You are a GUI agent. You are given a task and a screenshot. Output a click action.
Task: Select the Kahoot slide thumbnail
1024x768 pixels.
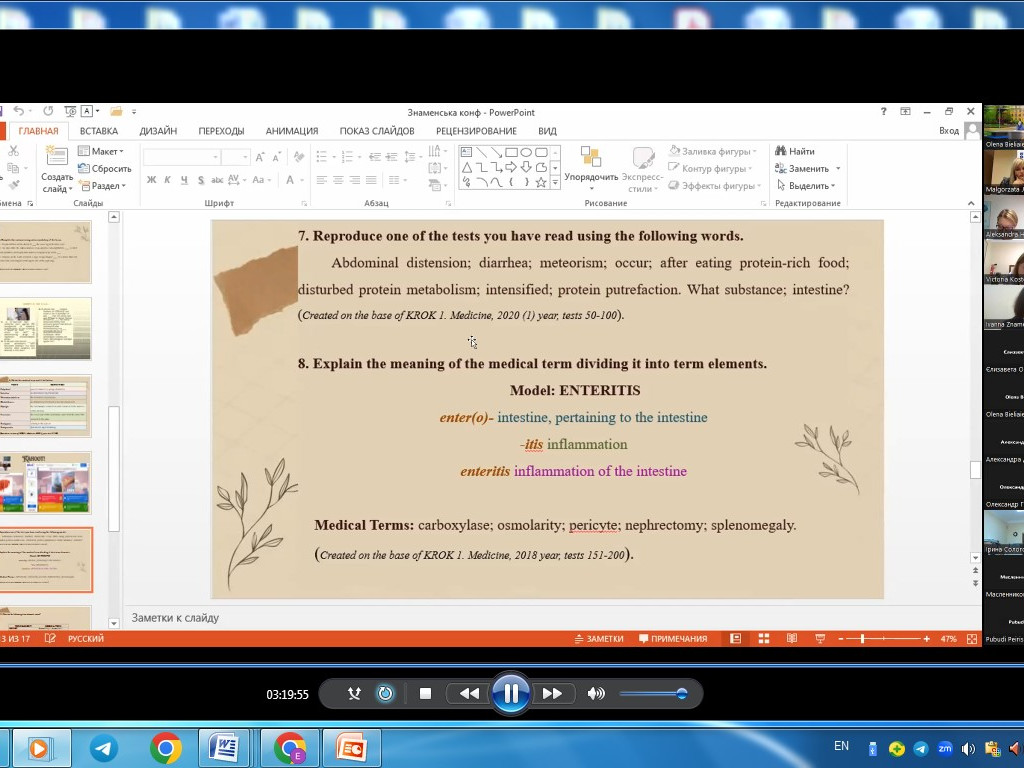(x=46, y=483)
